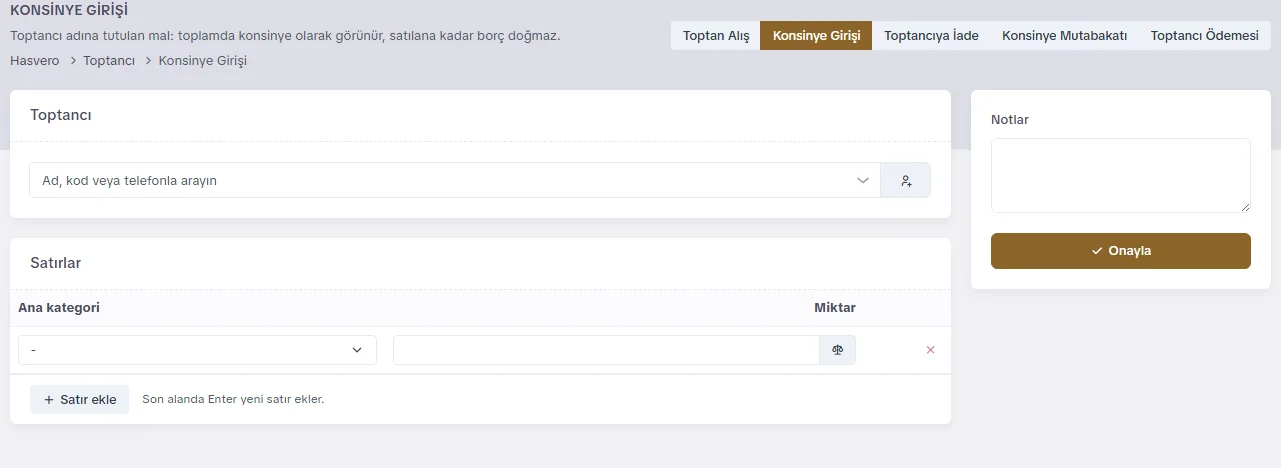Click the add new supplier icon button

(905, 181)
